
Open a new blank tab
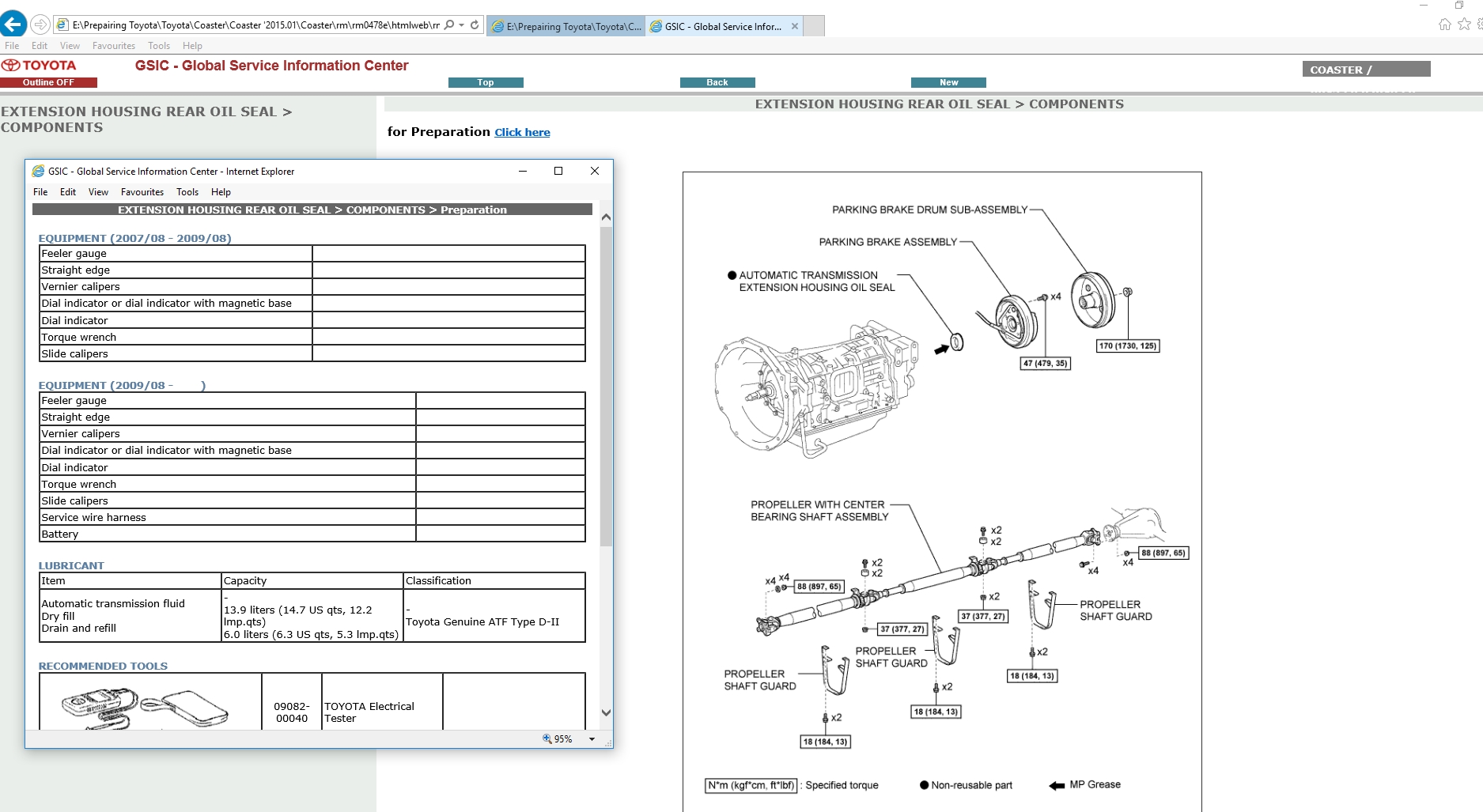(814, 26)
